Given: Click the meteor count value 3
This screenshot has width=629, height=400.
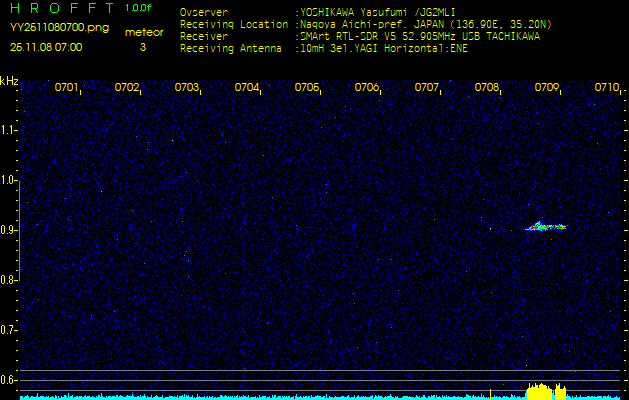Looking at the screenshot, I should pos(143,47).
